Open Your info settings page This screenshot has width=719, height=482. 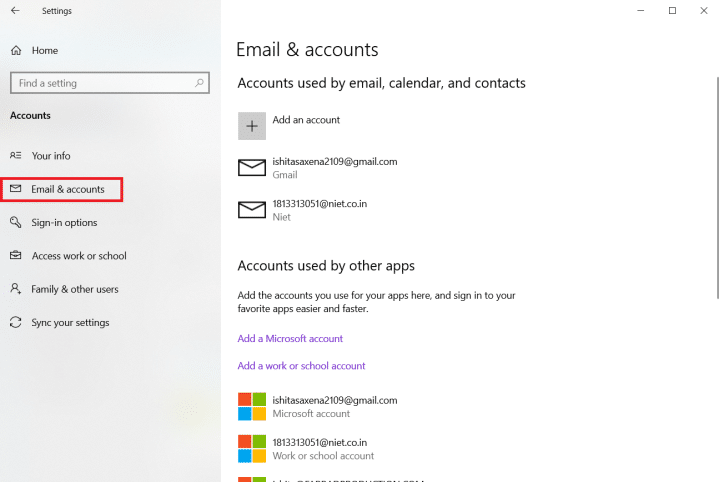(x=51, y=156)
